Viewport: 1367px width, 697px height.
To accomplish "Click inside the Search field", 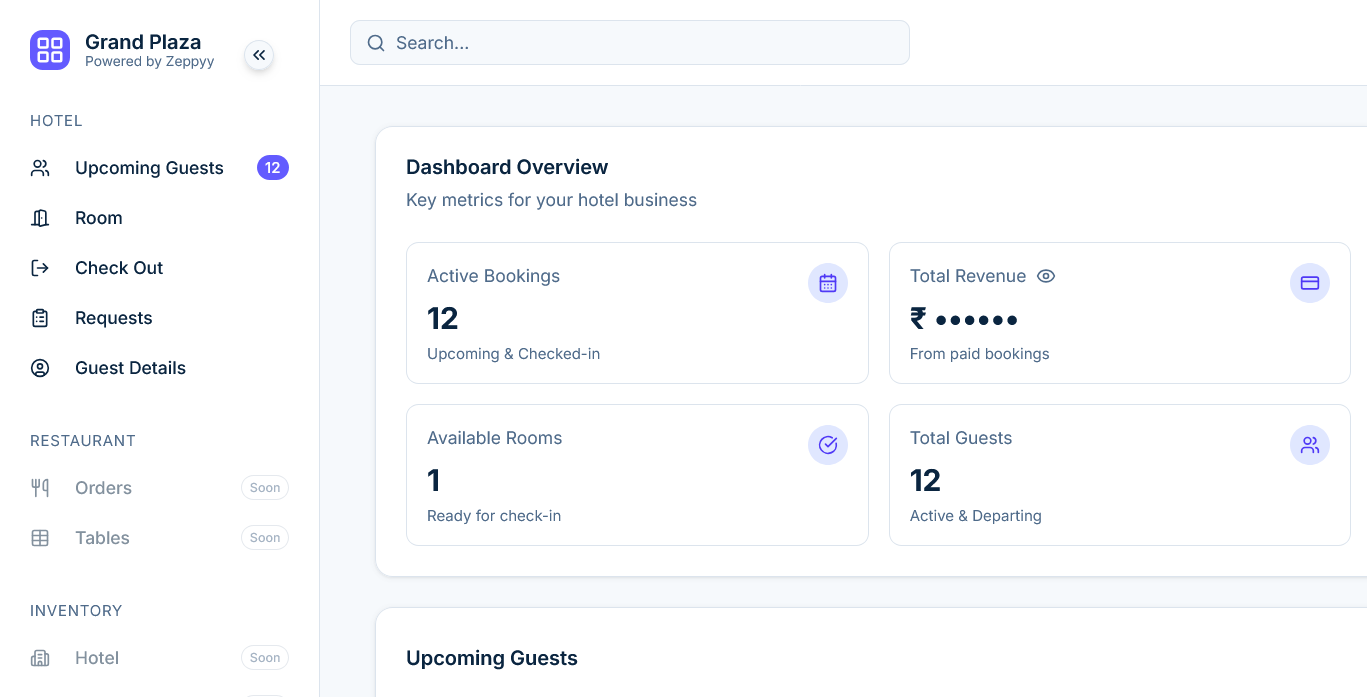I will (630, 43).
